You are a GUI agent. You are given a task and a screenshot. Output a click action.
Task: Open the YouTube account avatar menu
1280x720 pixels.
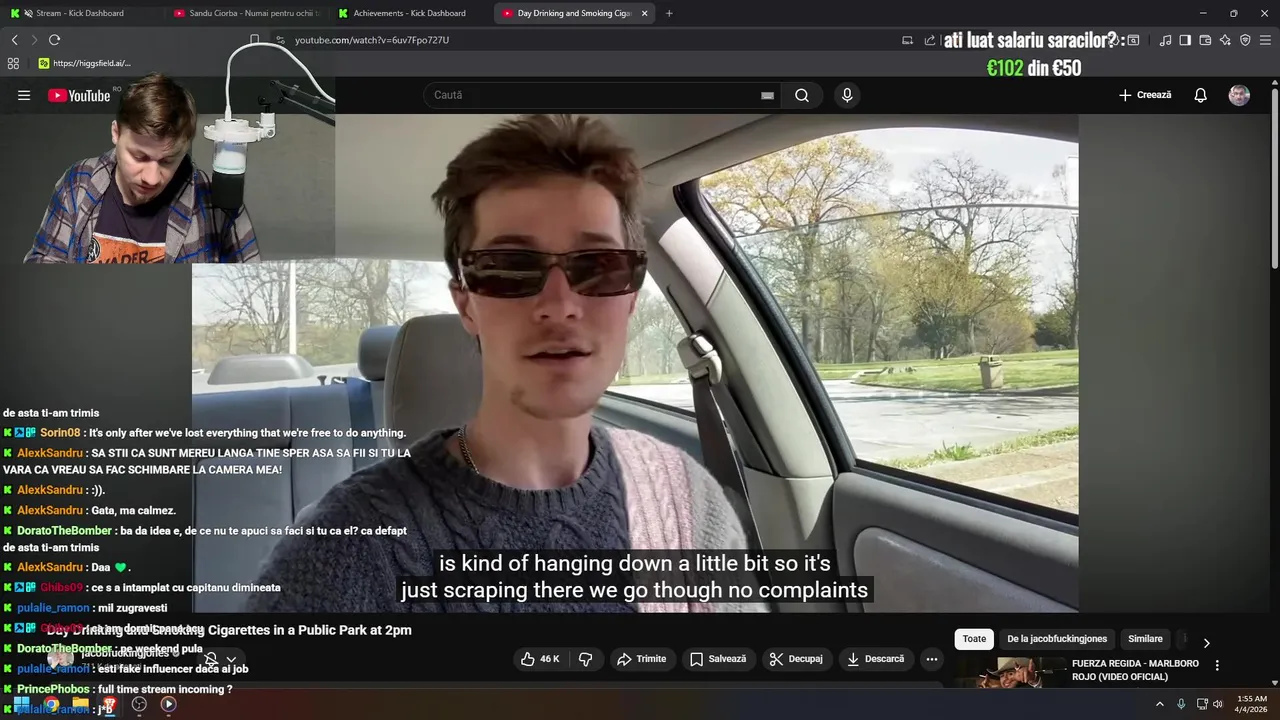1239,95
